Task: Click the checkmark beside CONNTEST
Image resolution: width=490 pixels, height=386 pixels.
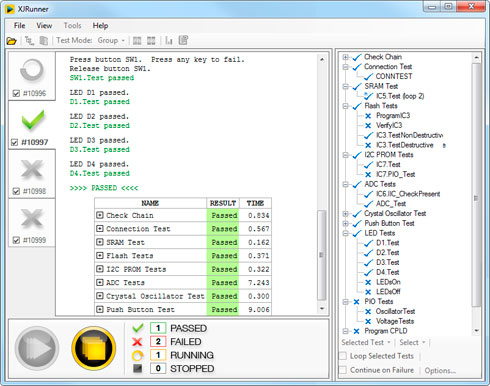Action: (368, 77)
